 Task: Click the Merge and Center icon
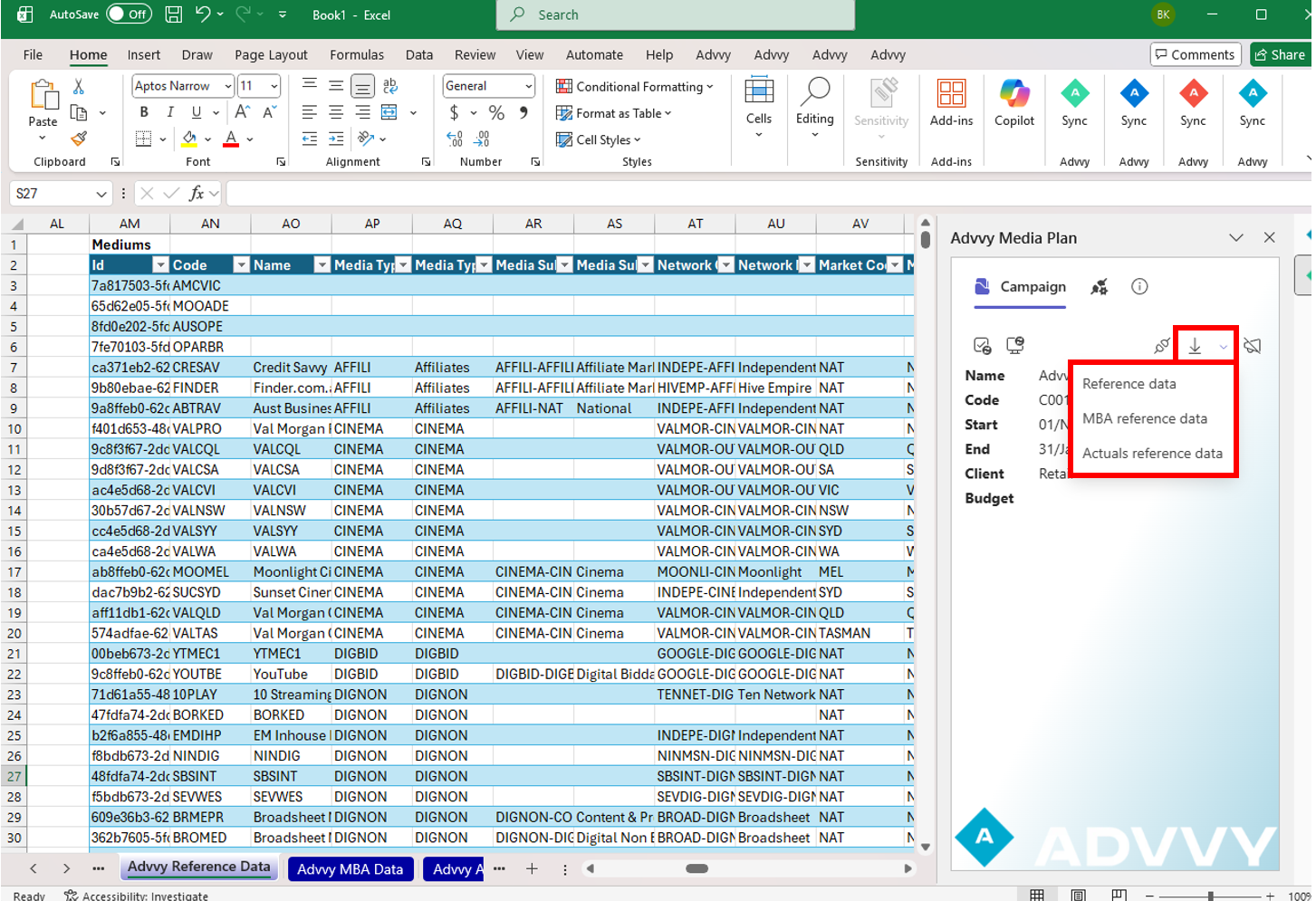click(x=389, y=112)
